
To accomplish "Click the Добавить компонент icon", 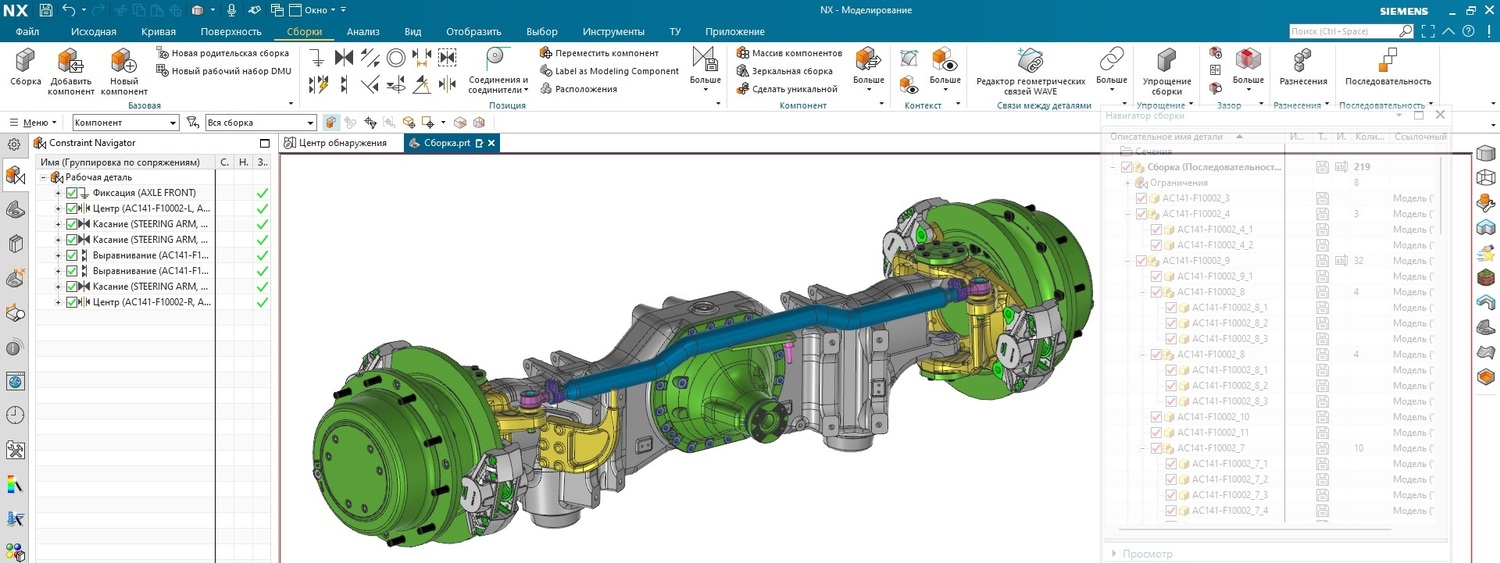I will click(71, 62).
